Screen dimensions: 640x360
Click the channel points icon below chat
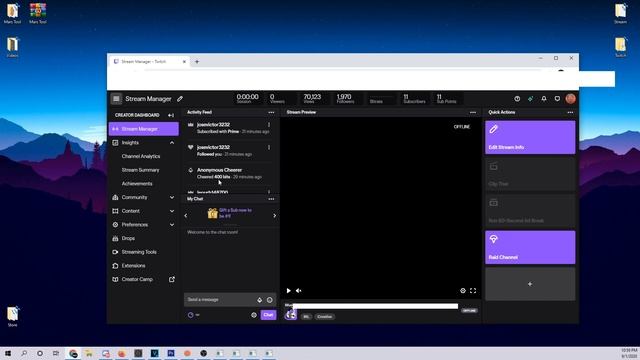click(x=191, y=315)
